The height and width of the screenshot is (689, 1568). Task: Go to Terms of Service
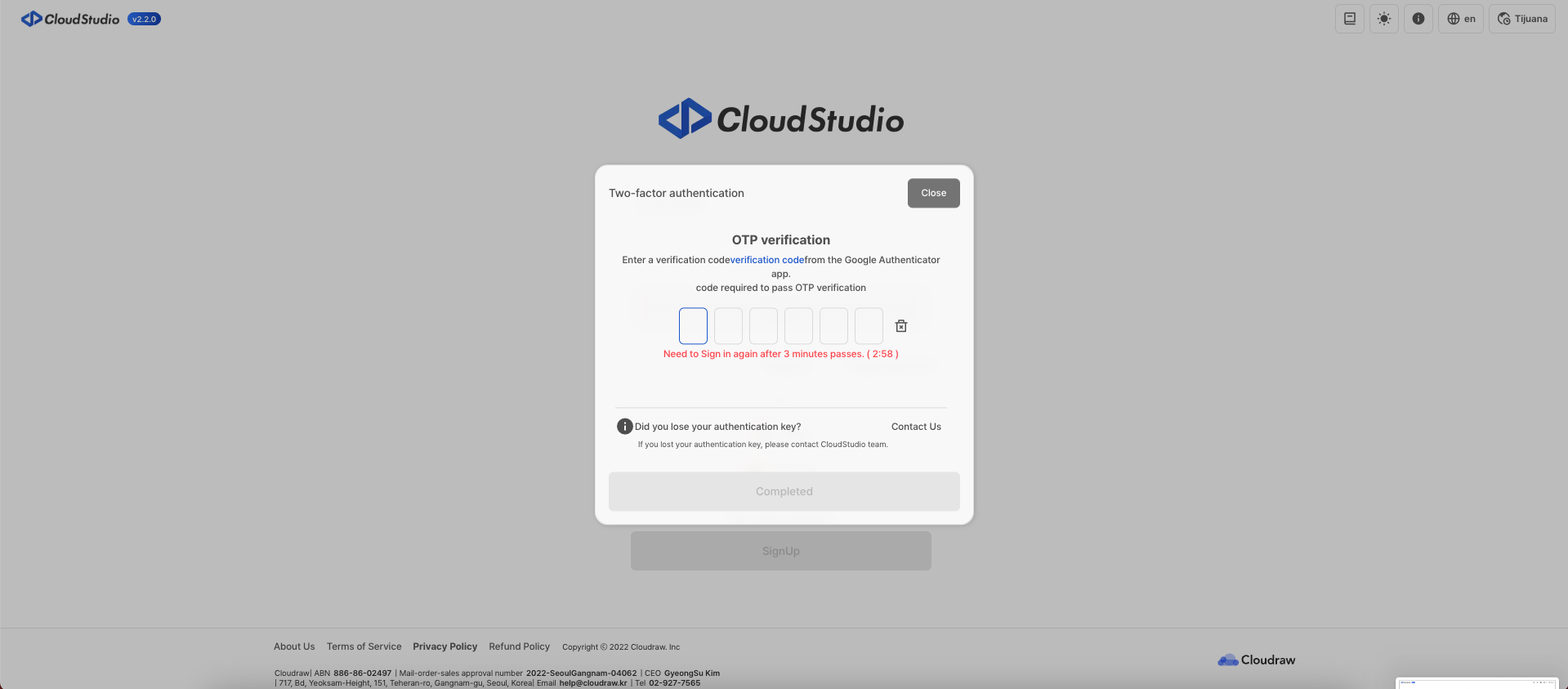click(x=364, y=646)
